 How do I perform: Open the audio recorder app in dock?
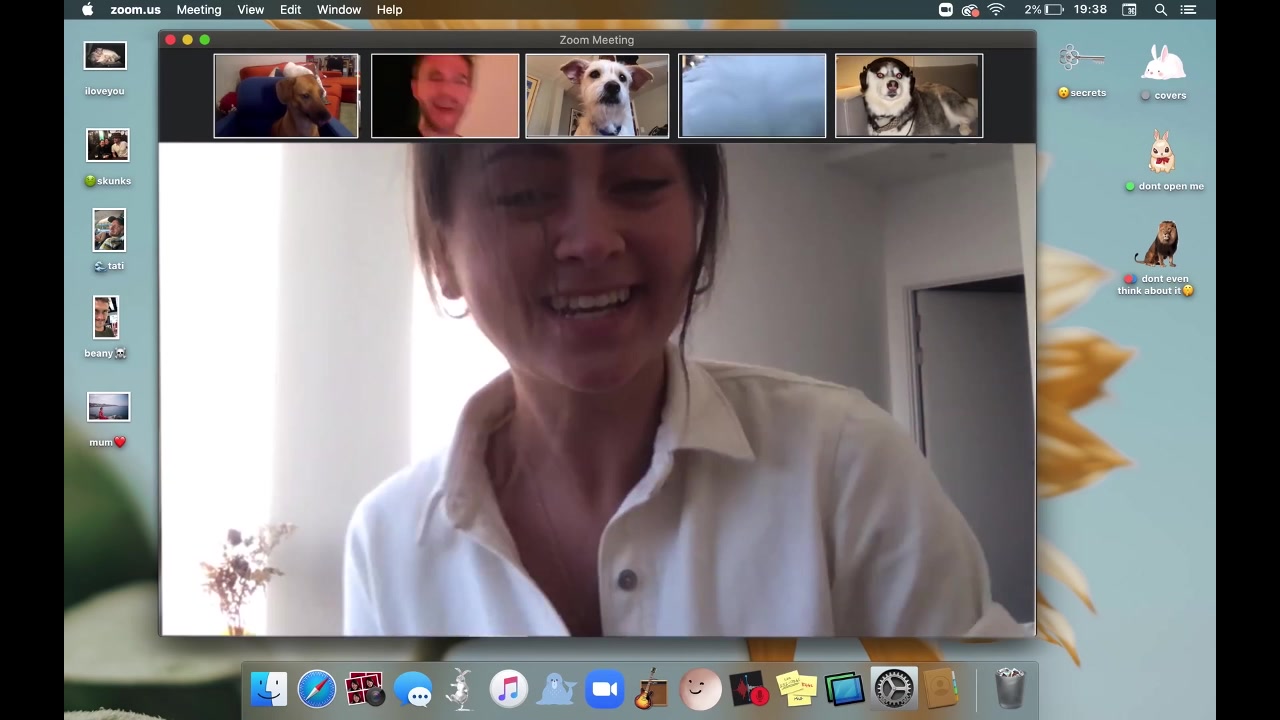(749, 689)
